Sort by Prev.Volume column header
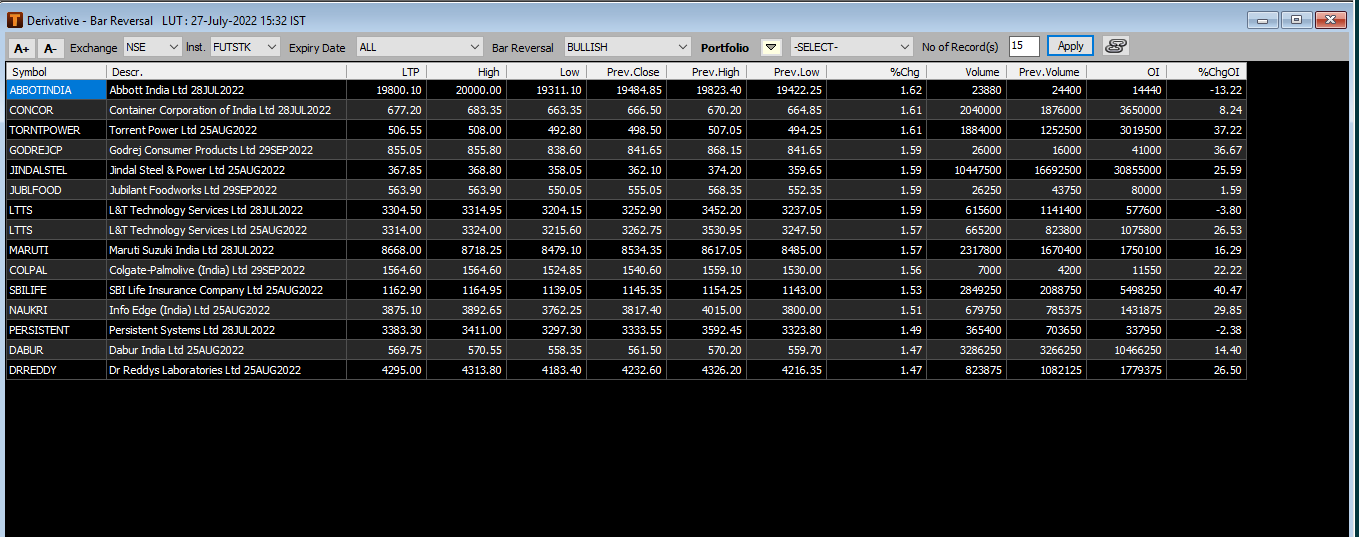Image resolution: width=1359 pixels, height=537 pixels. click(x=1046, y=72)
